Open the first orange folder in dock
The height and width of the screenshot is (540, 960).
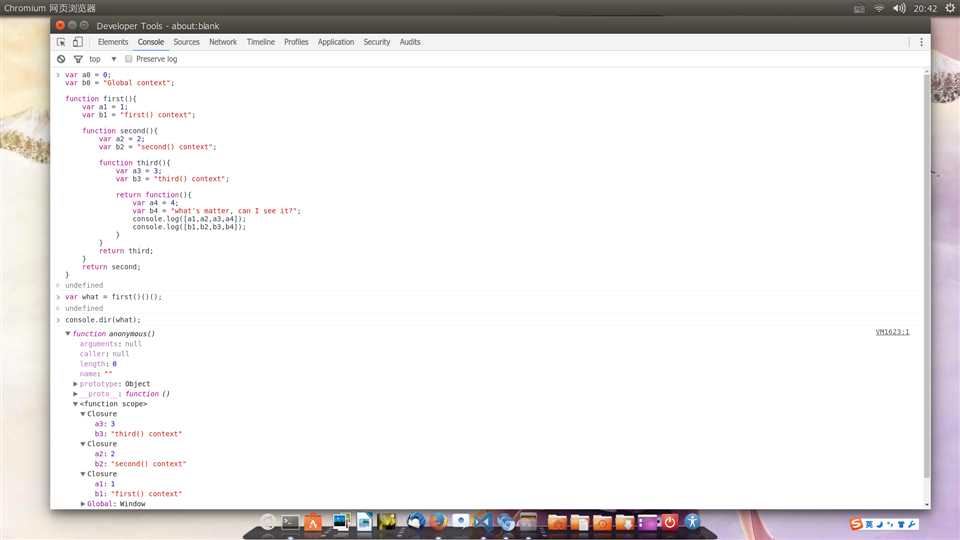[x=557, y=522]
